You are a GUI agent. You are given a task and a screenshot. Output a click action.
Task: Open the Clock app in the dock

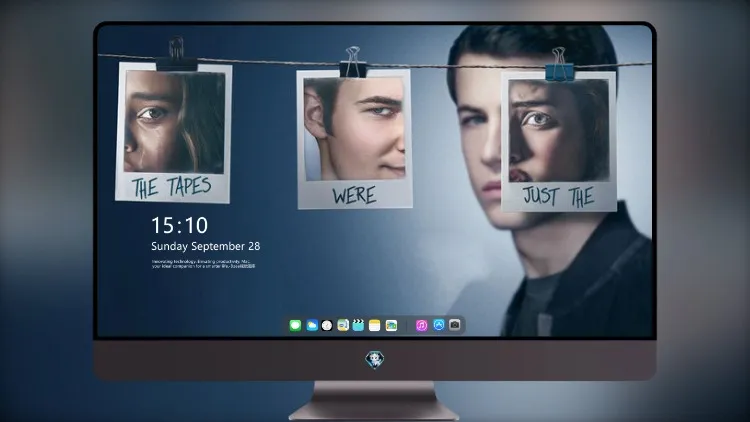point(327,325)
